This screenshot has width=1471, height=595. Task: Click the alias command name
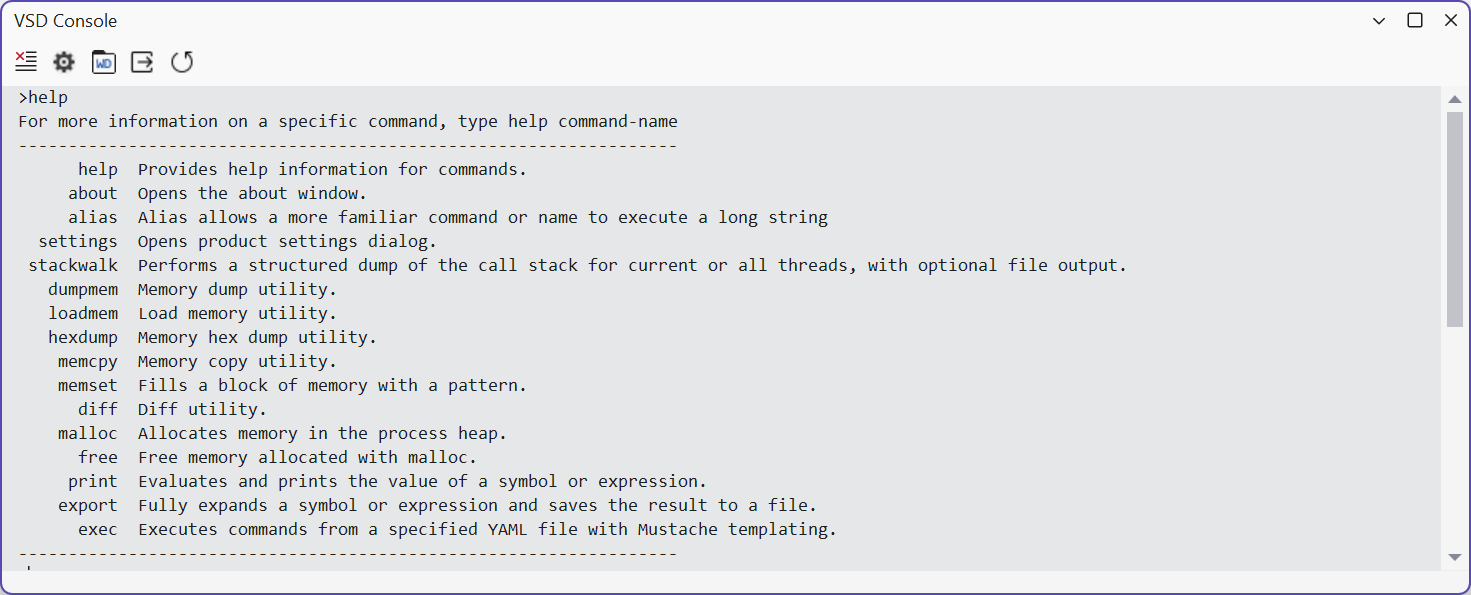click(x=93, y=217)
